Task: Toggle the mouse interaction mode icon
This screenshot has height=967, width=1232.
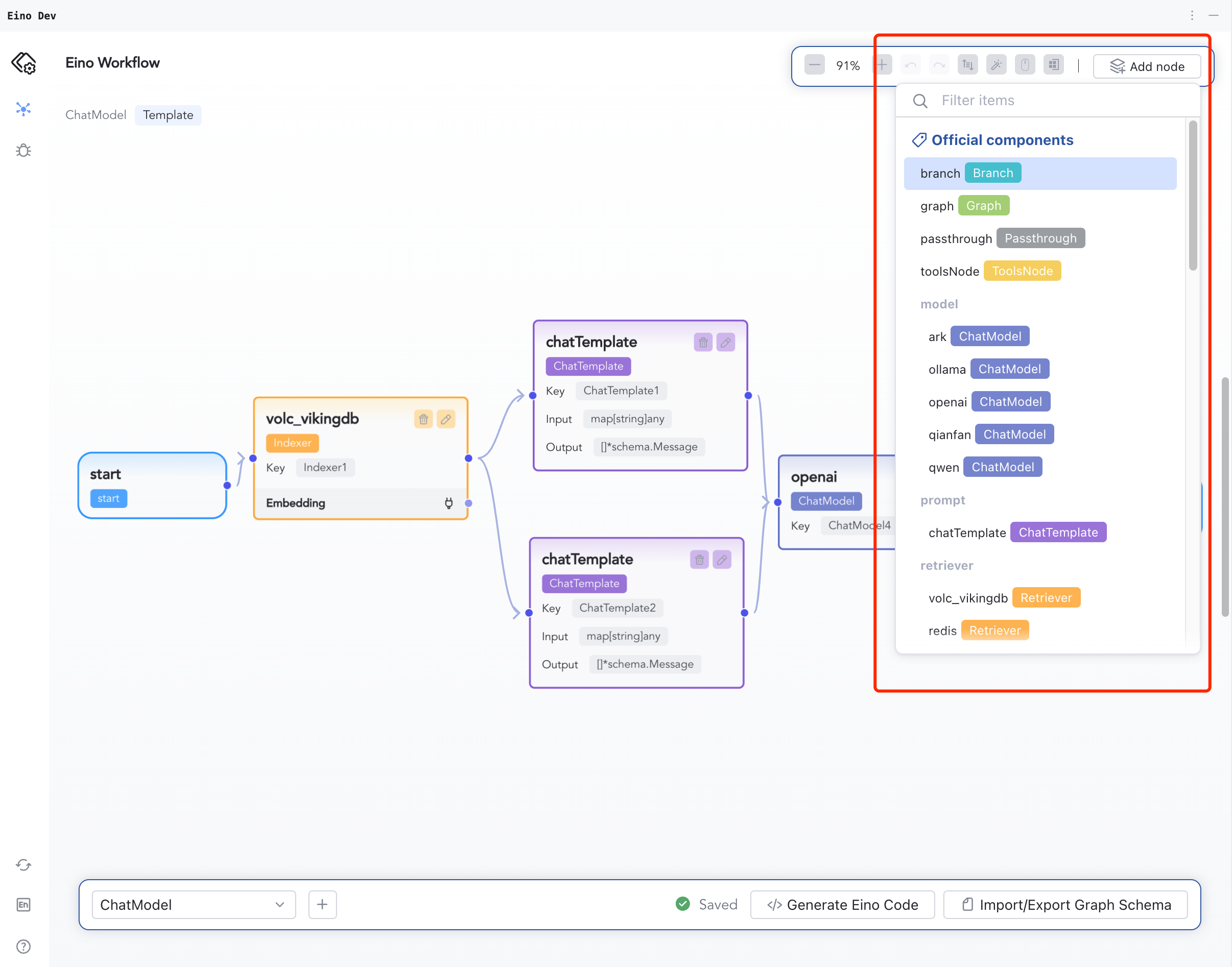Action: click(1025, 65)
